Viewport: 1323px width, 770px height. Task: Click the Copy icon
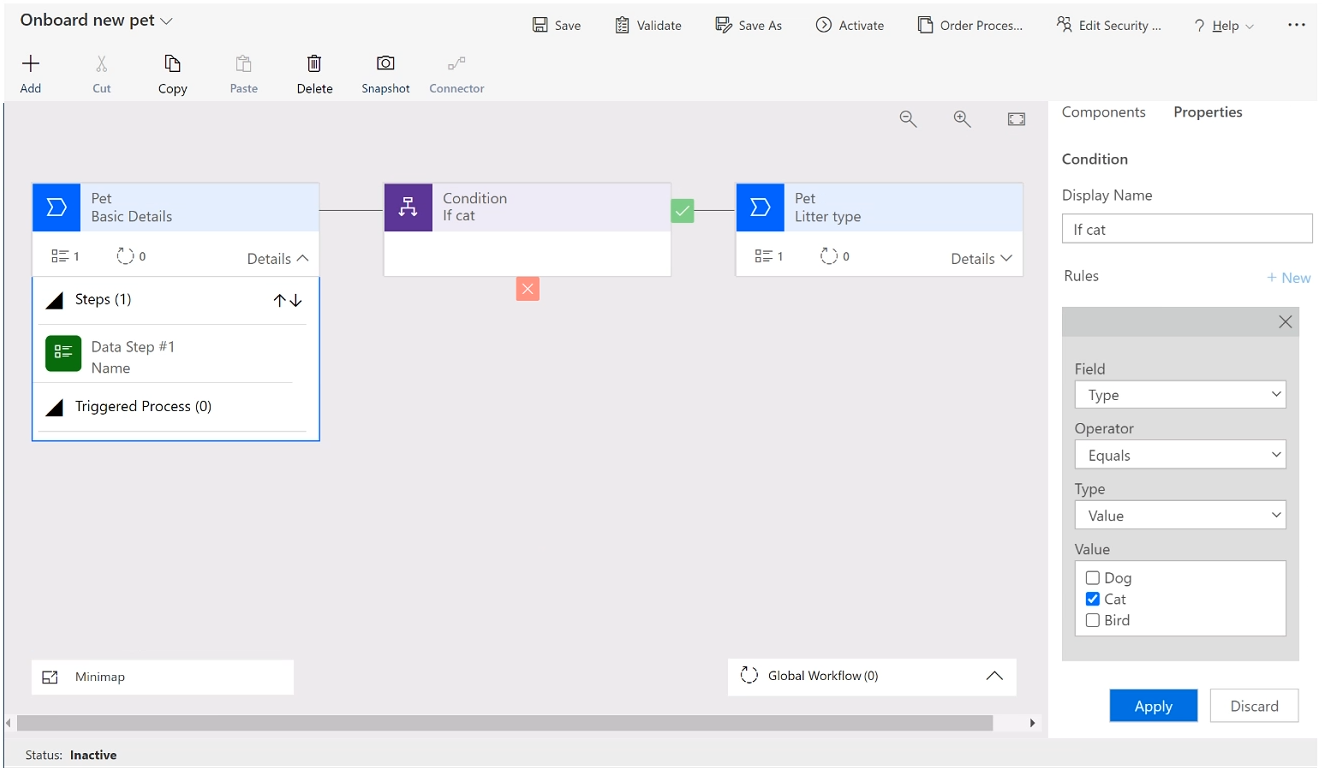click(x=172, y=65)
